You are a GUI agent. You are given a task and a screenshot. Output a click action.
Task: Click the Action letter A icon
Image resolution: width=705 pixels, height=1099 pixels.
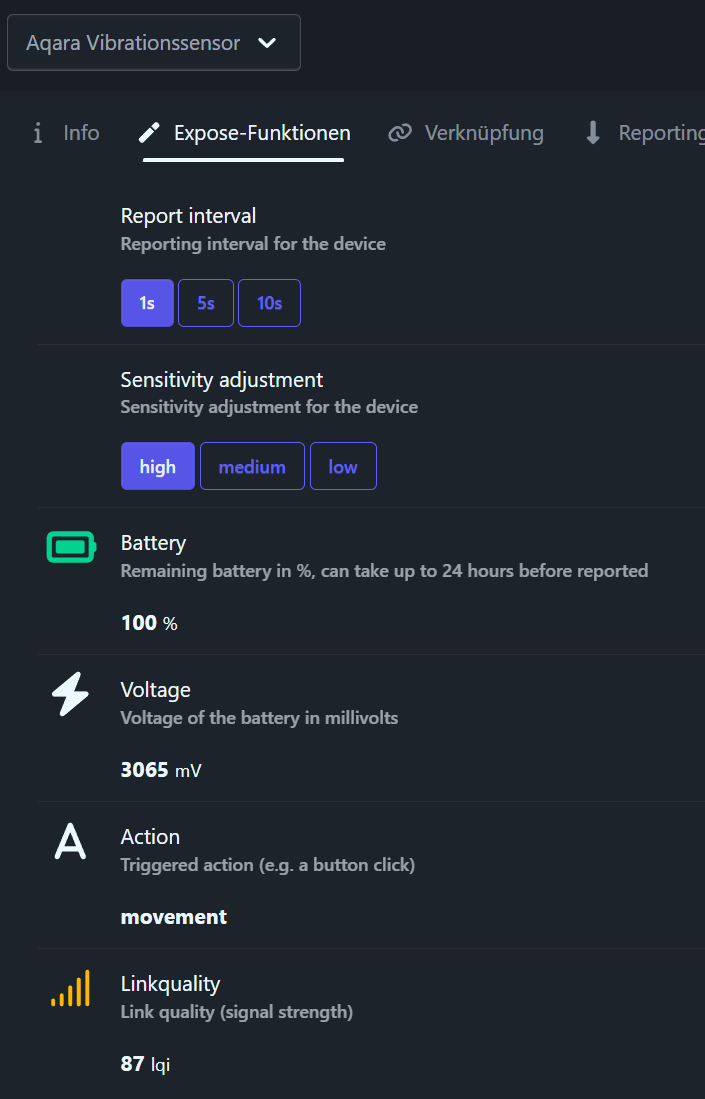pyautogui.click(x=70, y=841)
